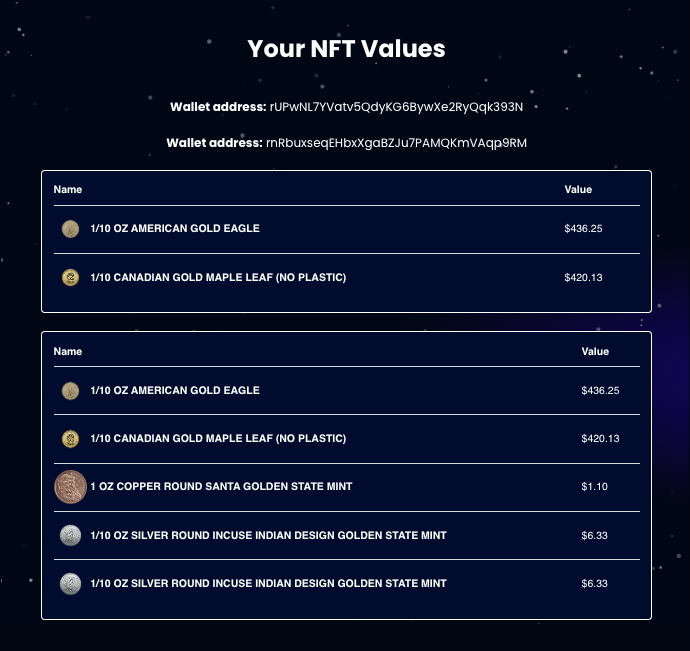Select the first wallet address starting with rUPwNL7
The height and width of the screenshot is (651, 690).
tap(396, 107)
